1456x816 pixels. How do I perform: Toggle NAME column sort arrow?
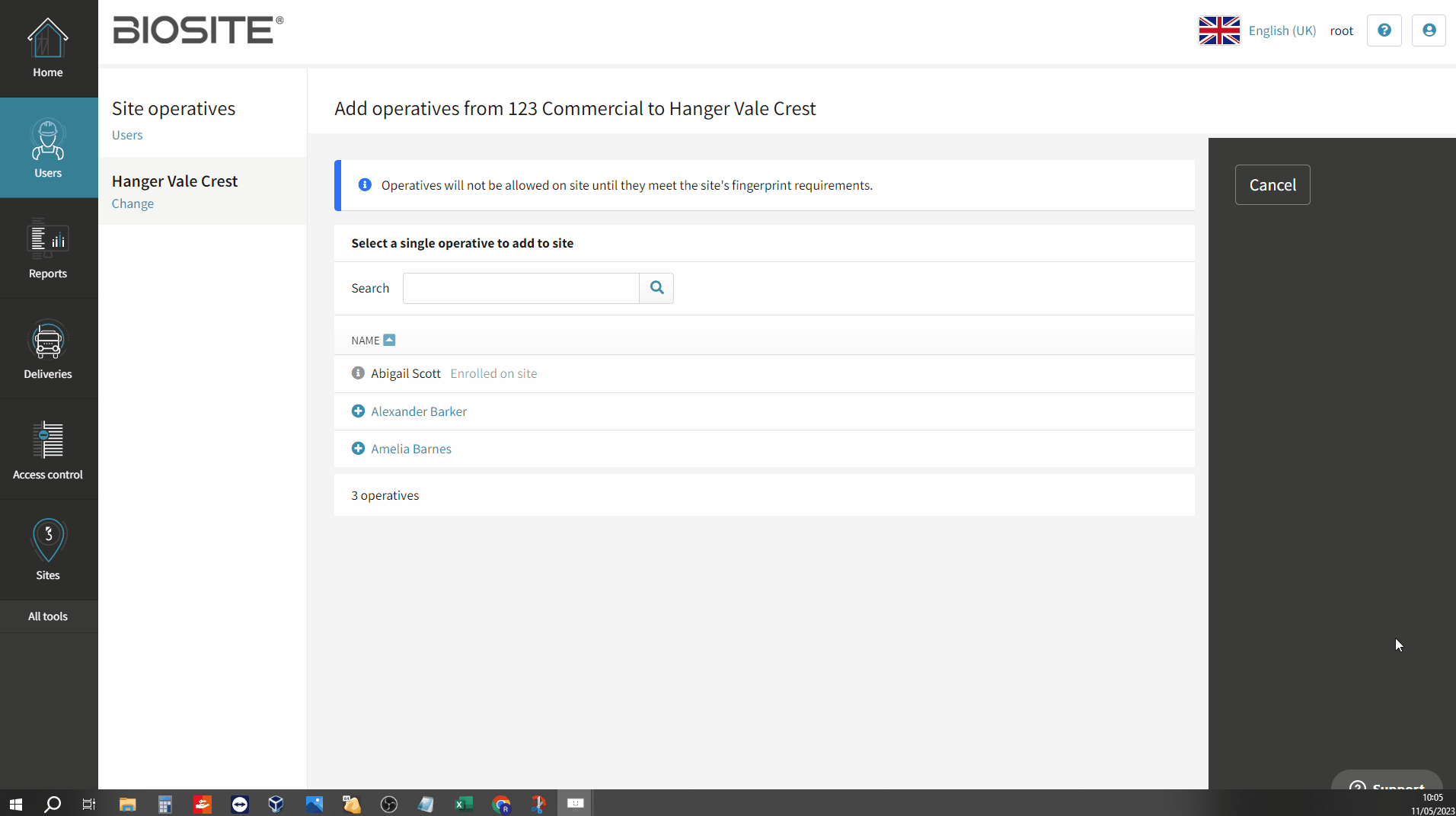pyautogui.click(x=389, y=340)
